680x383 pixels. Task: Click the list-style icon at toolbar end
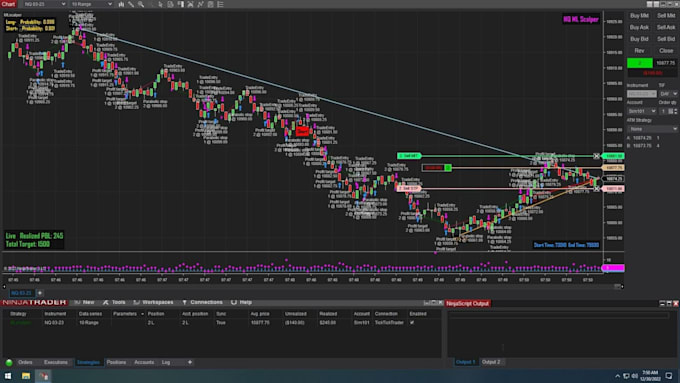pyautogui.click(x=220, y=4)
